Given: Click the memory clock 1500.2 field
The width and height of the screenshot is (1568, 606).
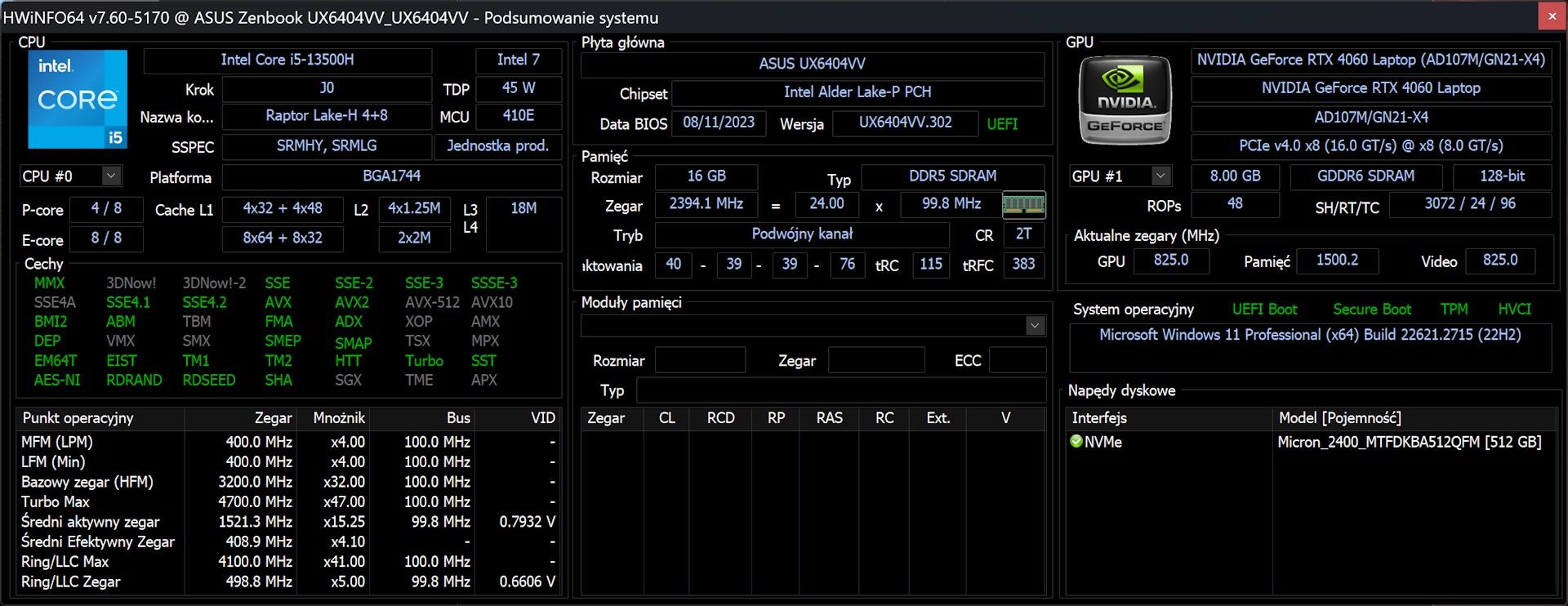Looking at the screenshot, I should tap(1337, 261).
